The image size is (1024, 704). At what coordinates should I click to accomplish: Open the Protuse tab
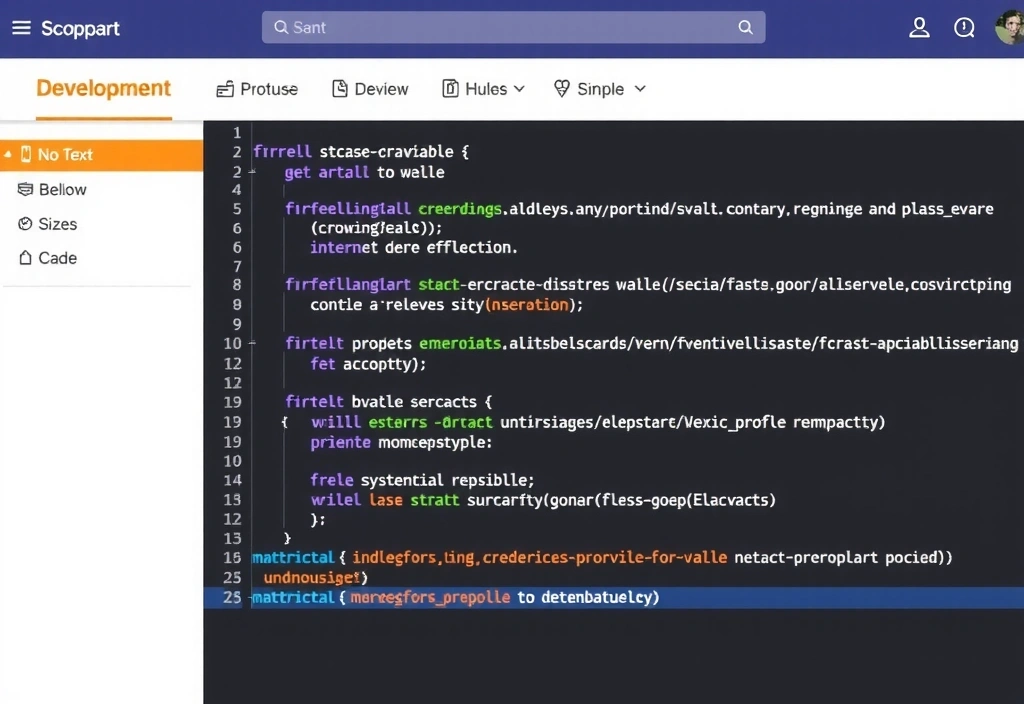pyautogui.click(x=256, y=88)
